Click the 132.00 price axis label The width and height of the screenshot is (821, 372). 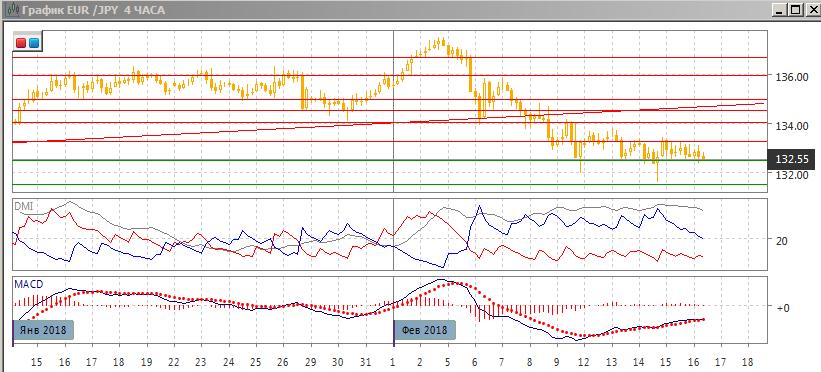coord(792,175)
